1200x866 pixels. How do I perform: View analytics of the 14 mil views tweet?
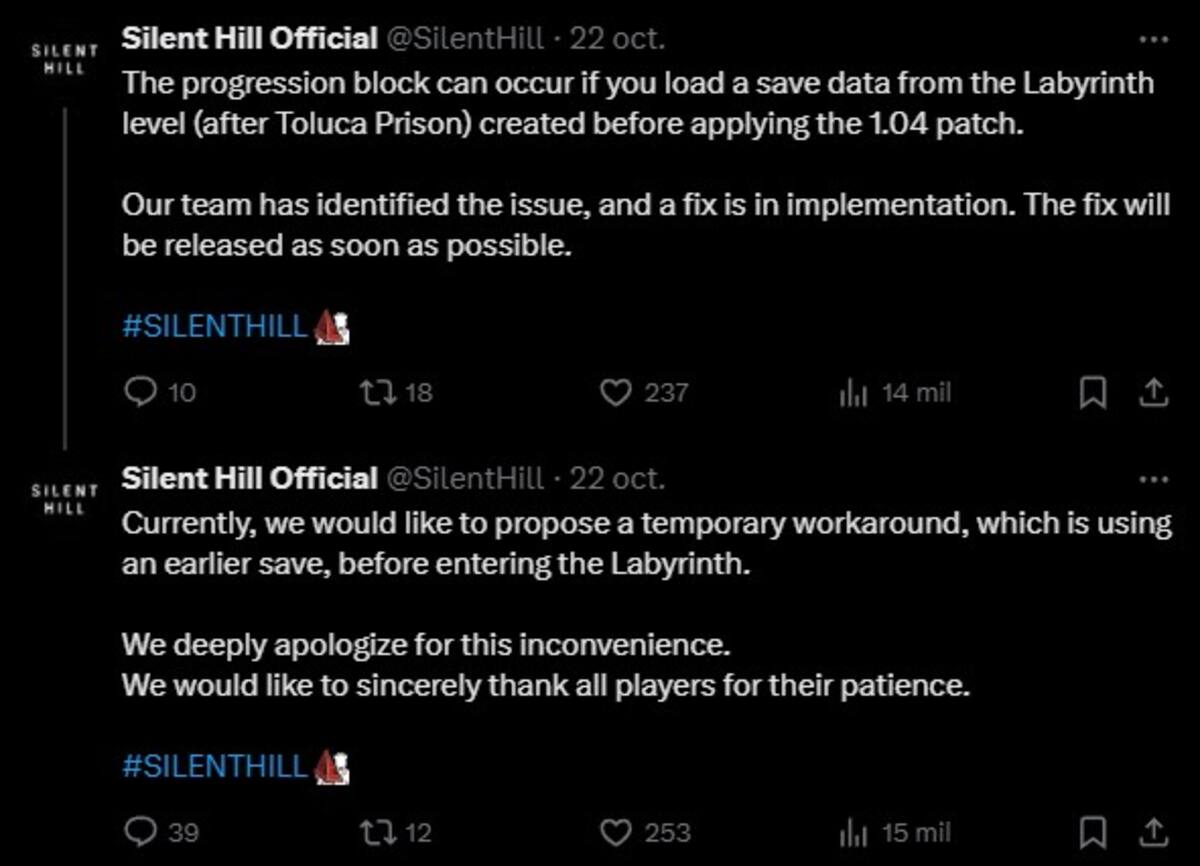[894, 393]
